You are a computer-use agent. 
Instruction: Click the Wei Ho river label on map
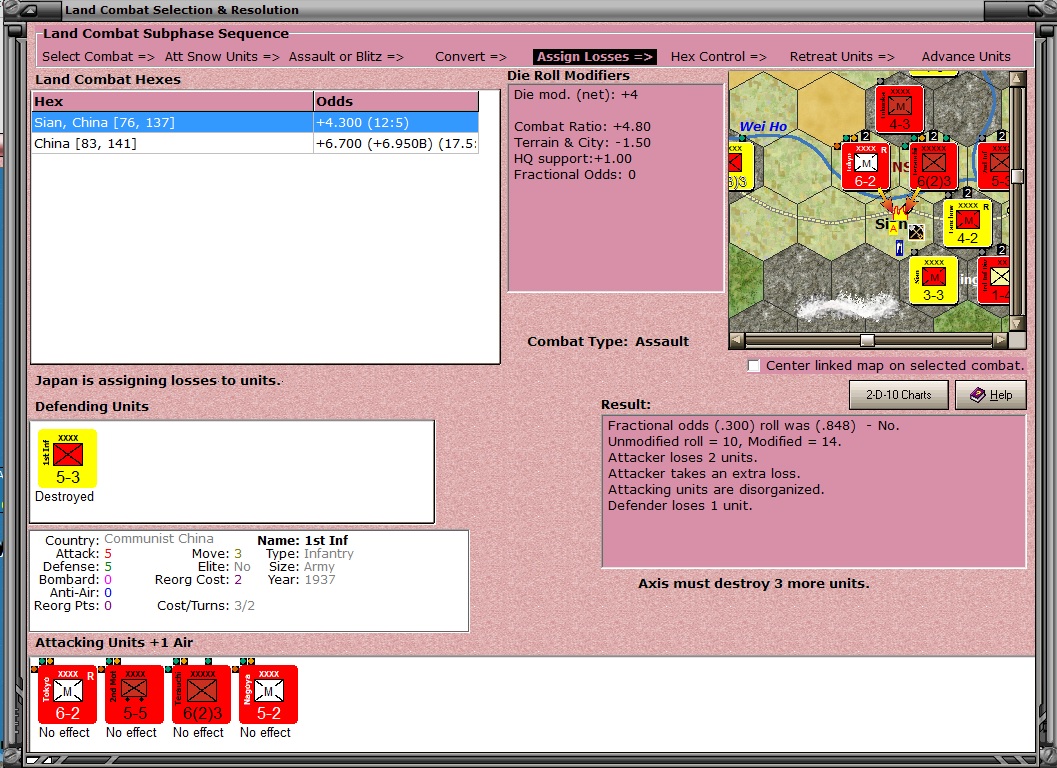(x=763, y=127)
